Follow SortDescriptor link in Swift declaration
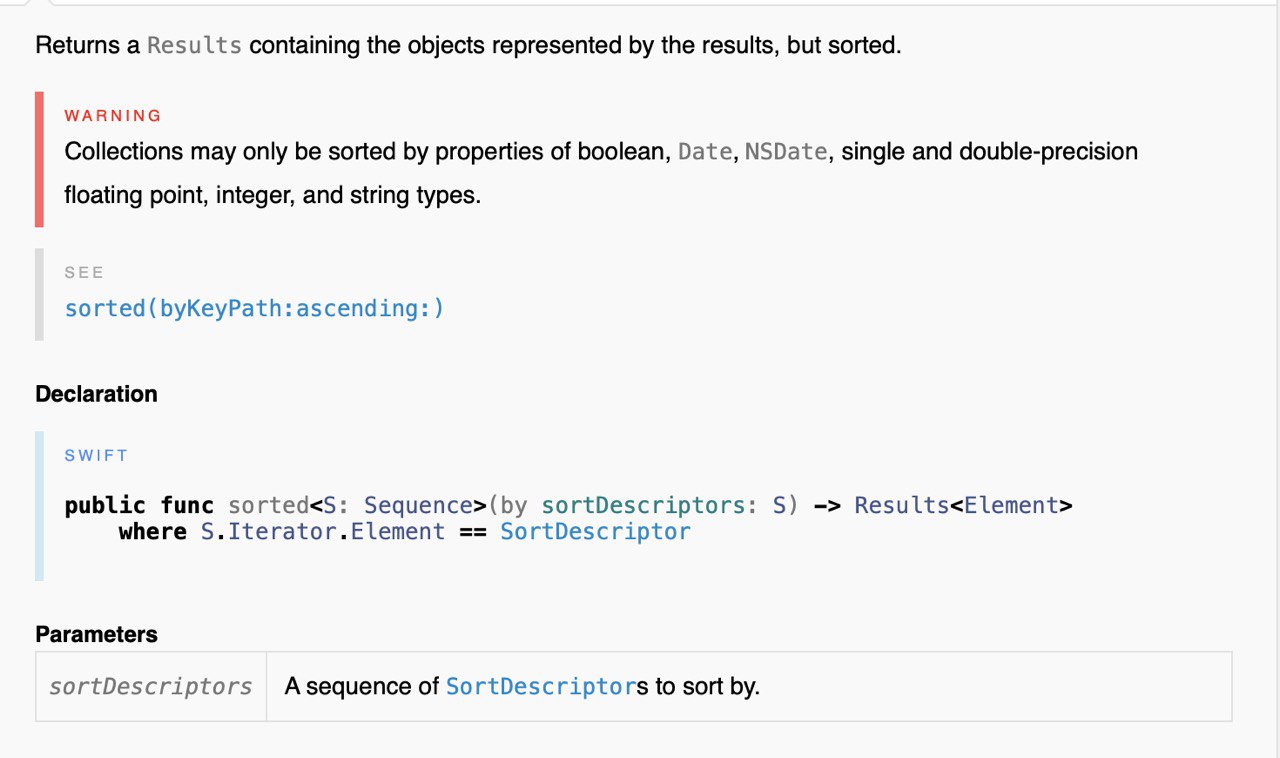This screenshot has height=758, width=1280. [595, 531]
